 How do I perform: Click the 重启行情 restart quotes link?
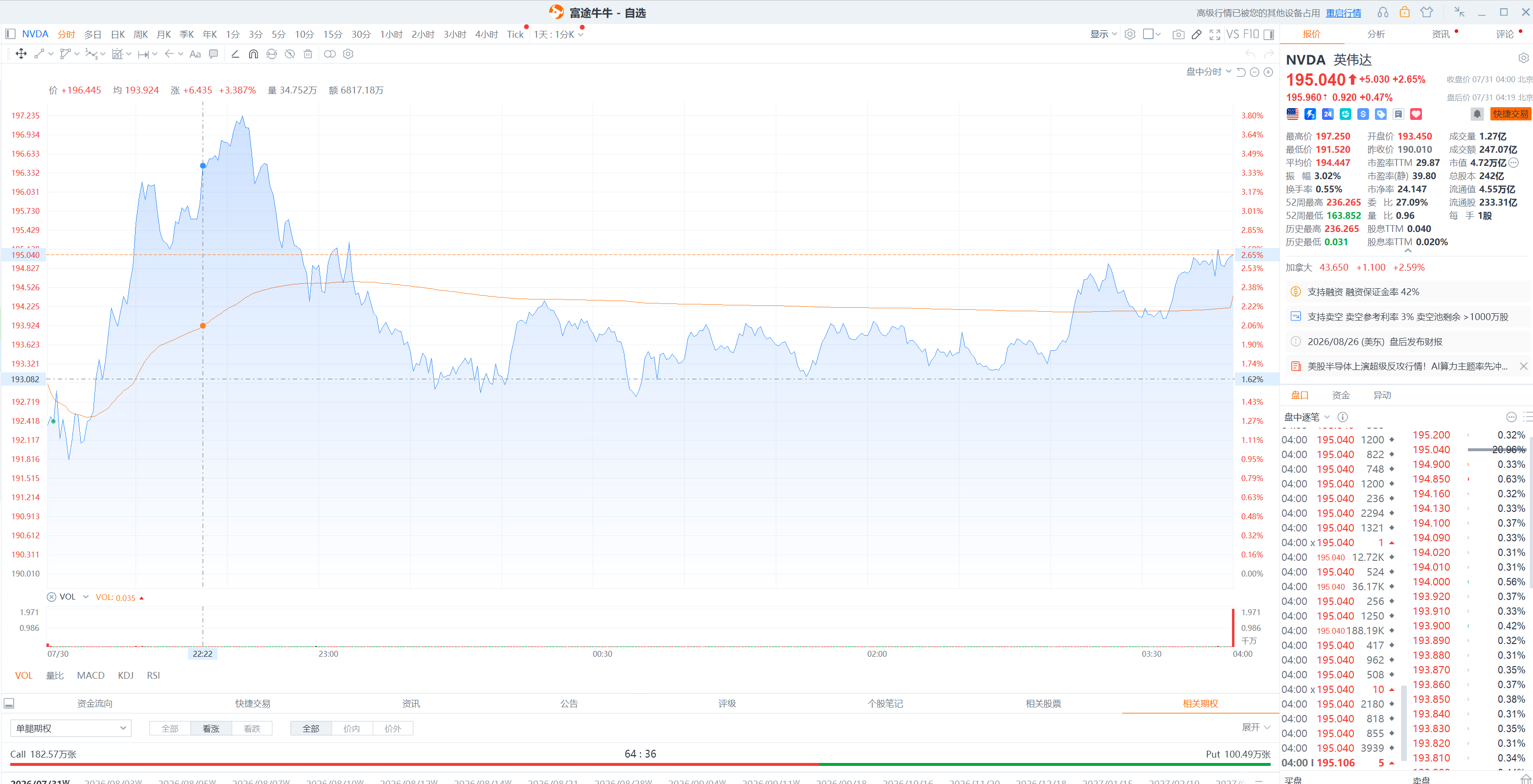tap(1343, 13)
